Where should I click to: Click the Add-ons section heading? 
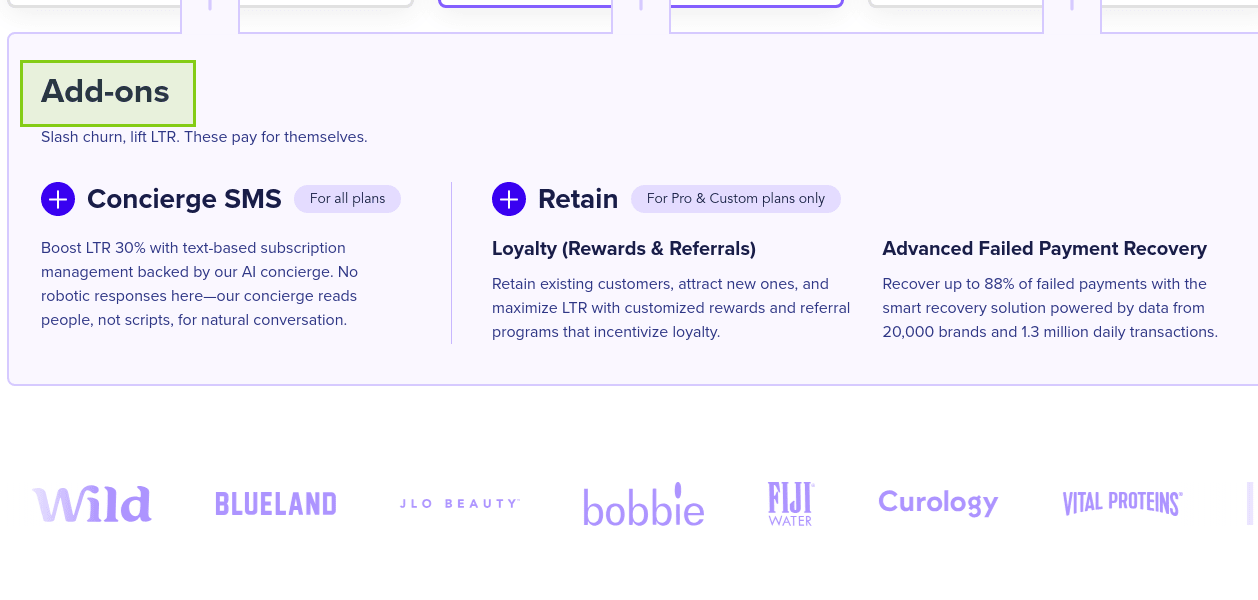[106, 92]
